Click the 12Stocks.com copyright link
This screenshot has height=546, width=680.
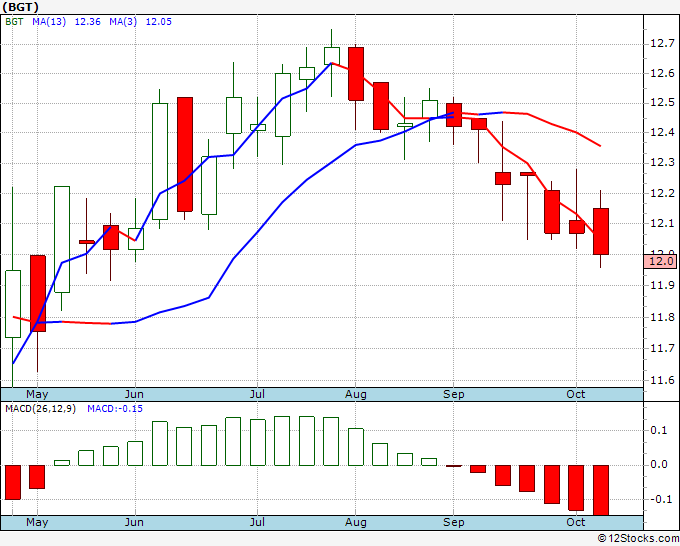pyautogui.click(x=638, y=538)
